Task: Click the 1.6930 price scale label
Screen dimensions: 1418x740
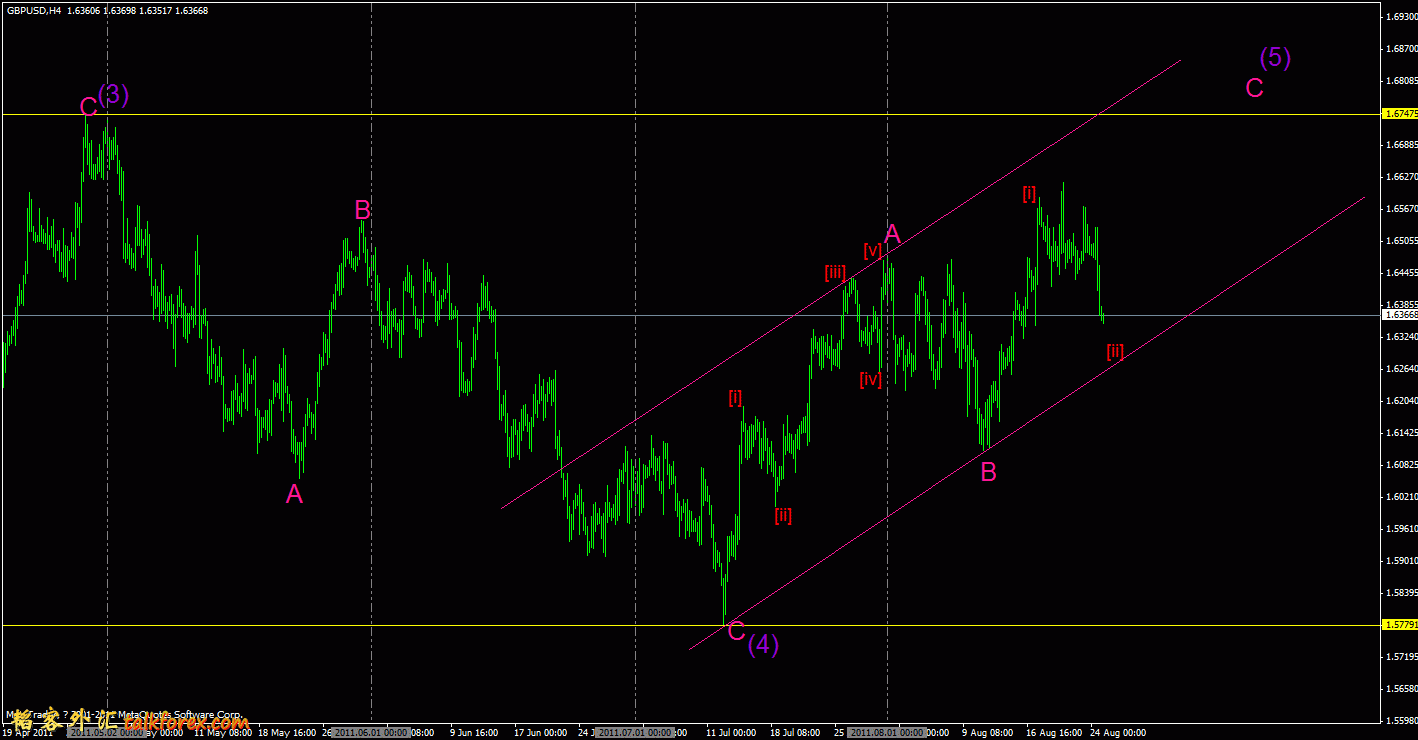Action: pyautogui.click(x=1400, y=17)
